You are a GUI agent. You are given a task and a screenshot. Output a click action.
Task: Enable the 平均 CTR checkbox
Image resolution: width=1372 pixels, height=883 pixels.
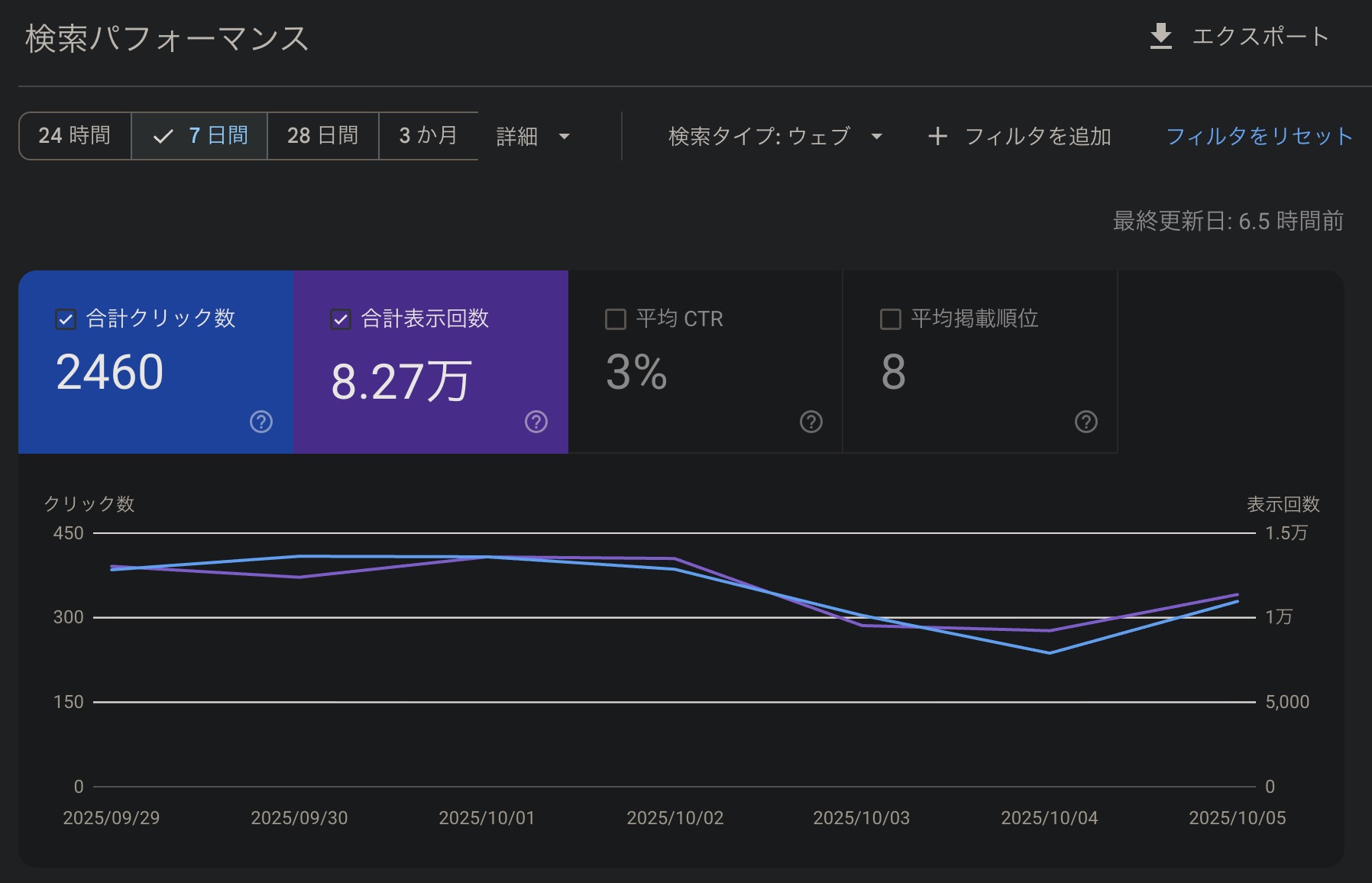tap(616, 319)
